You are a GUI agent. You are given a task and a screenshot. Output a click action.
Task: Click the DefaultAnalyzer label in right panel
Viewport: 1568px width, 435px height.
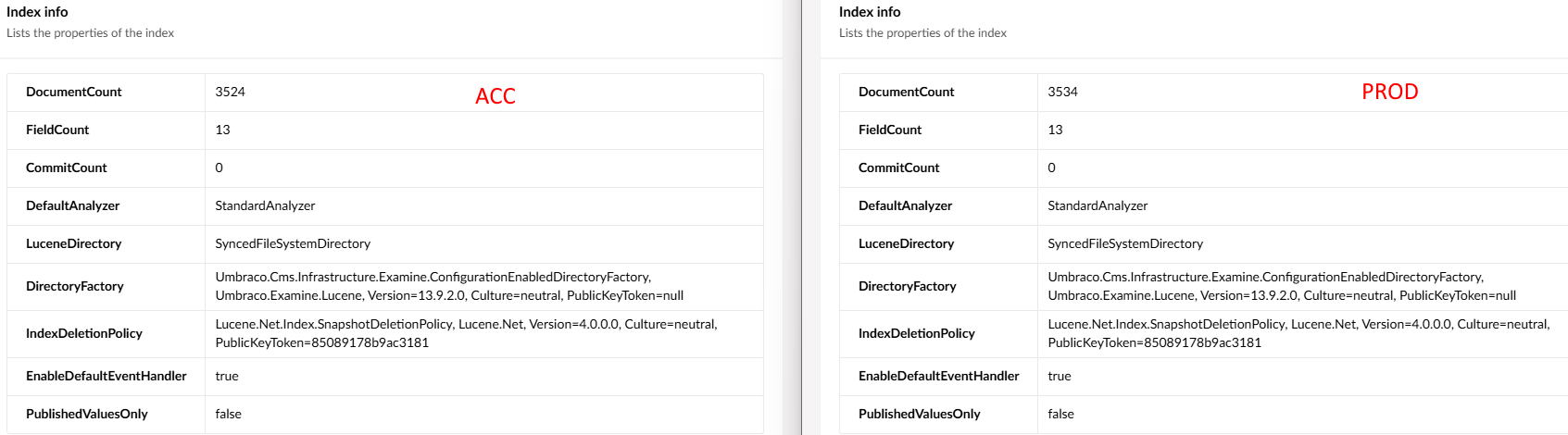tap(905, 205)
